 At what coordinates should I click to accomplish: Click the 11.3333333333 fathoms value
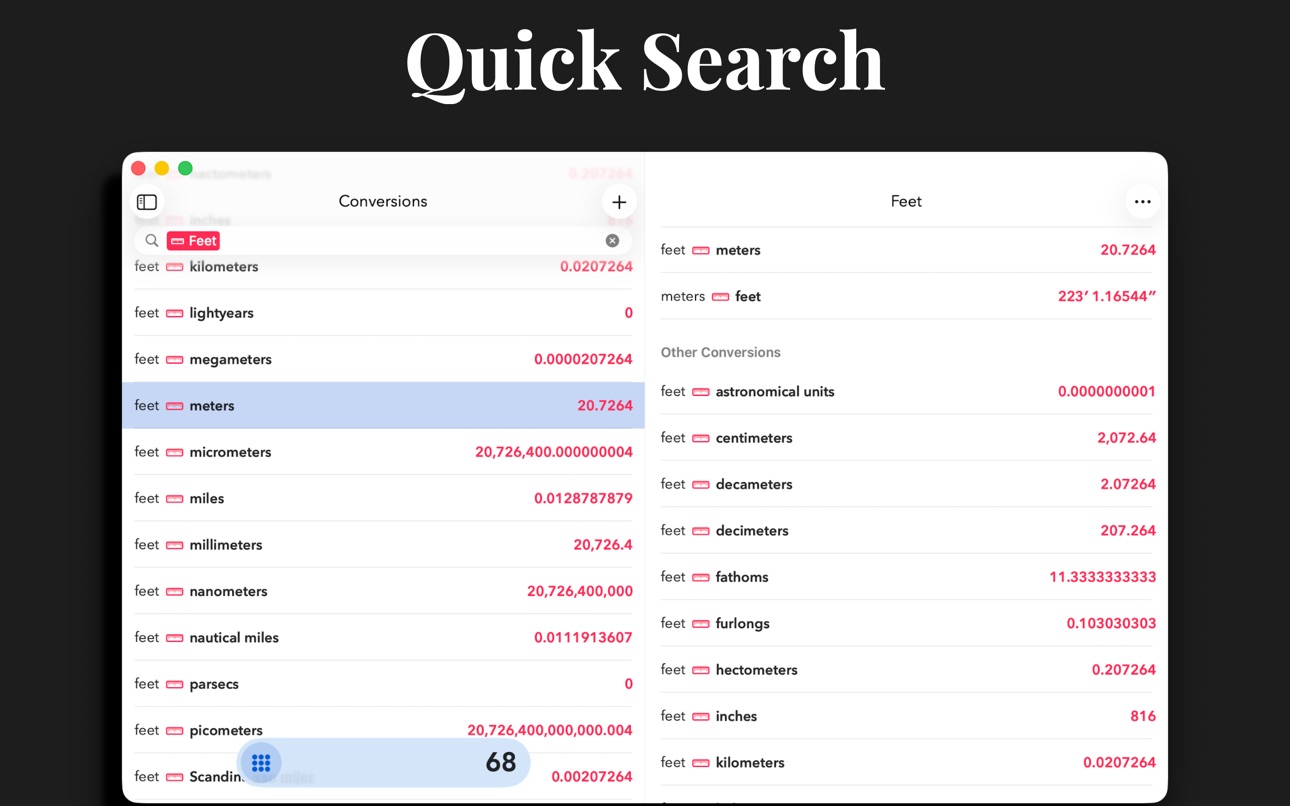point(1102,577)
